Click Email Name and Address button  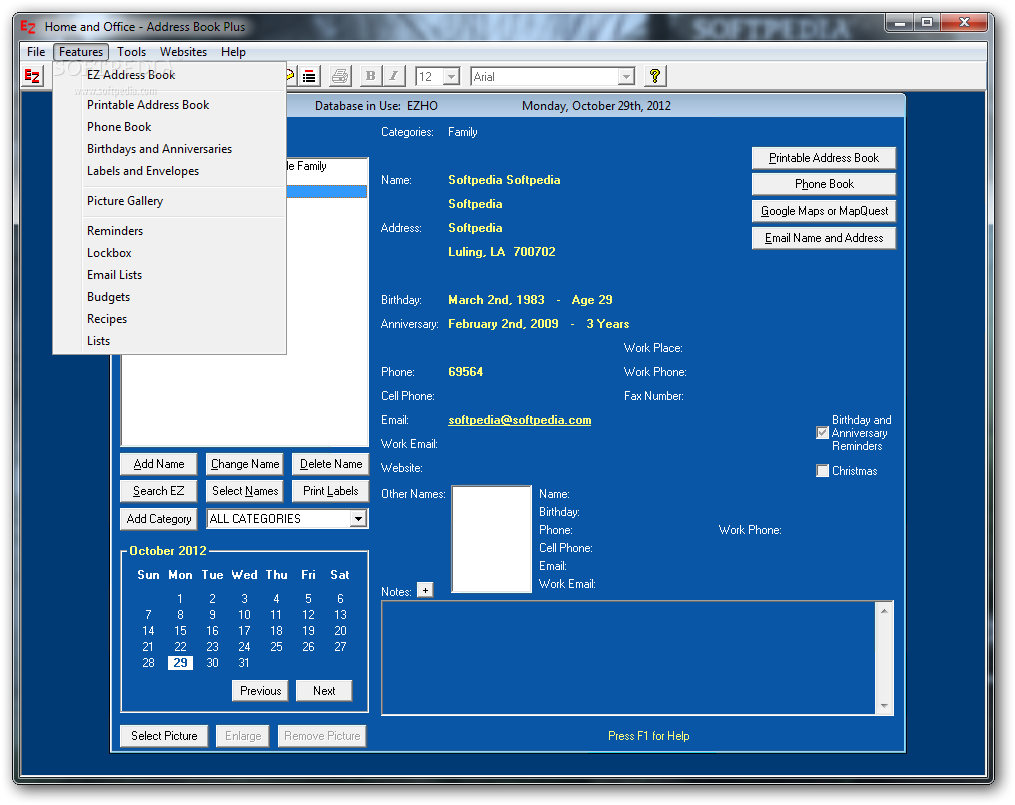[x=823, y=238]
